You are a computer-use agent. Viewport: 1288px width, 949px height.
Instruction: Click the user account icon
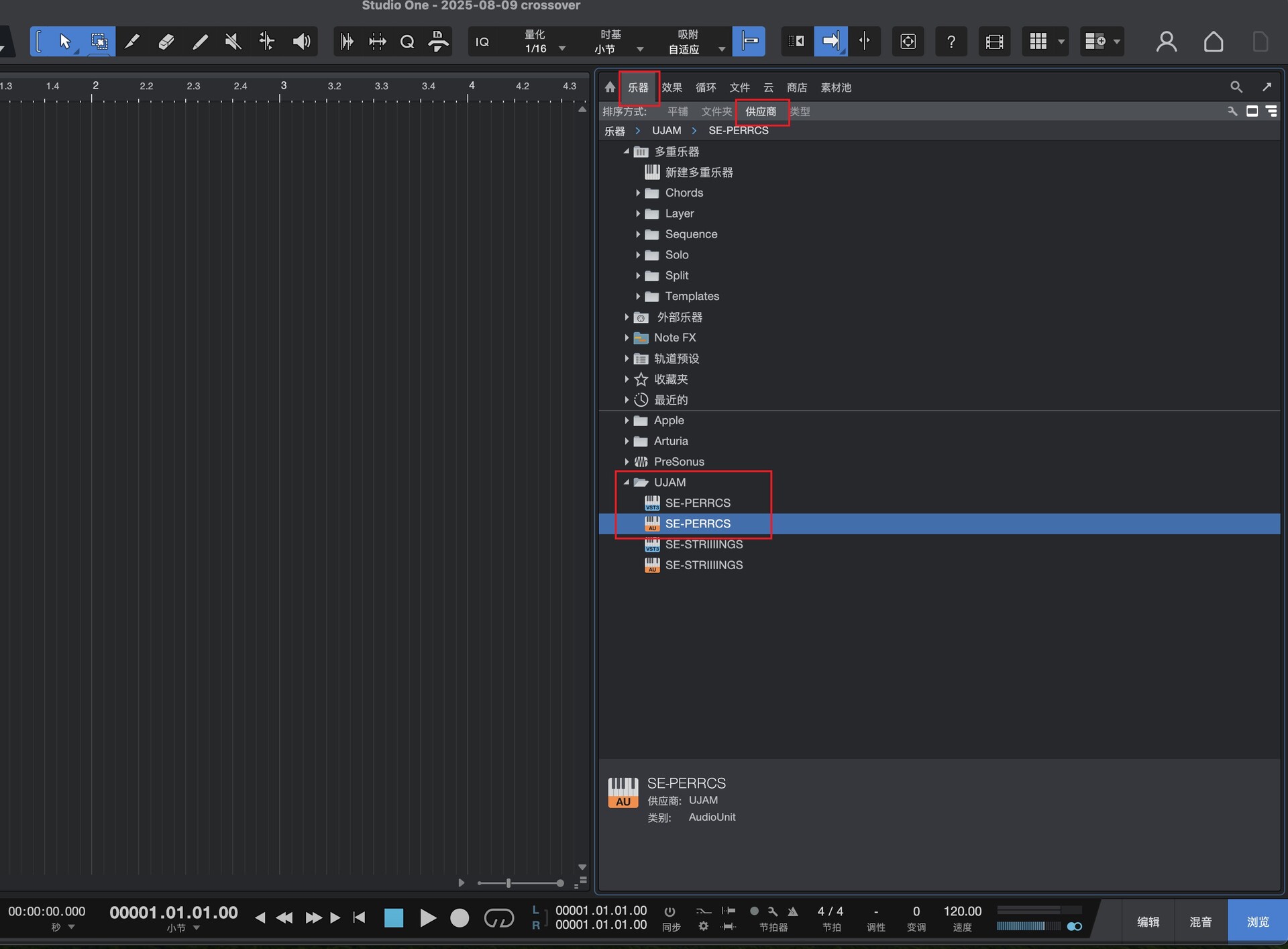click(1167, 42)
